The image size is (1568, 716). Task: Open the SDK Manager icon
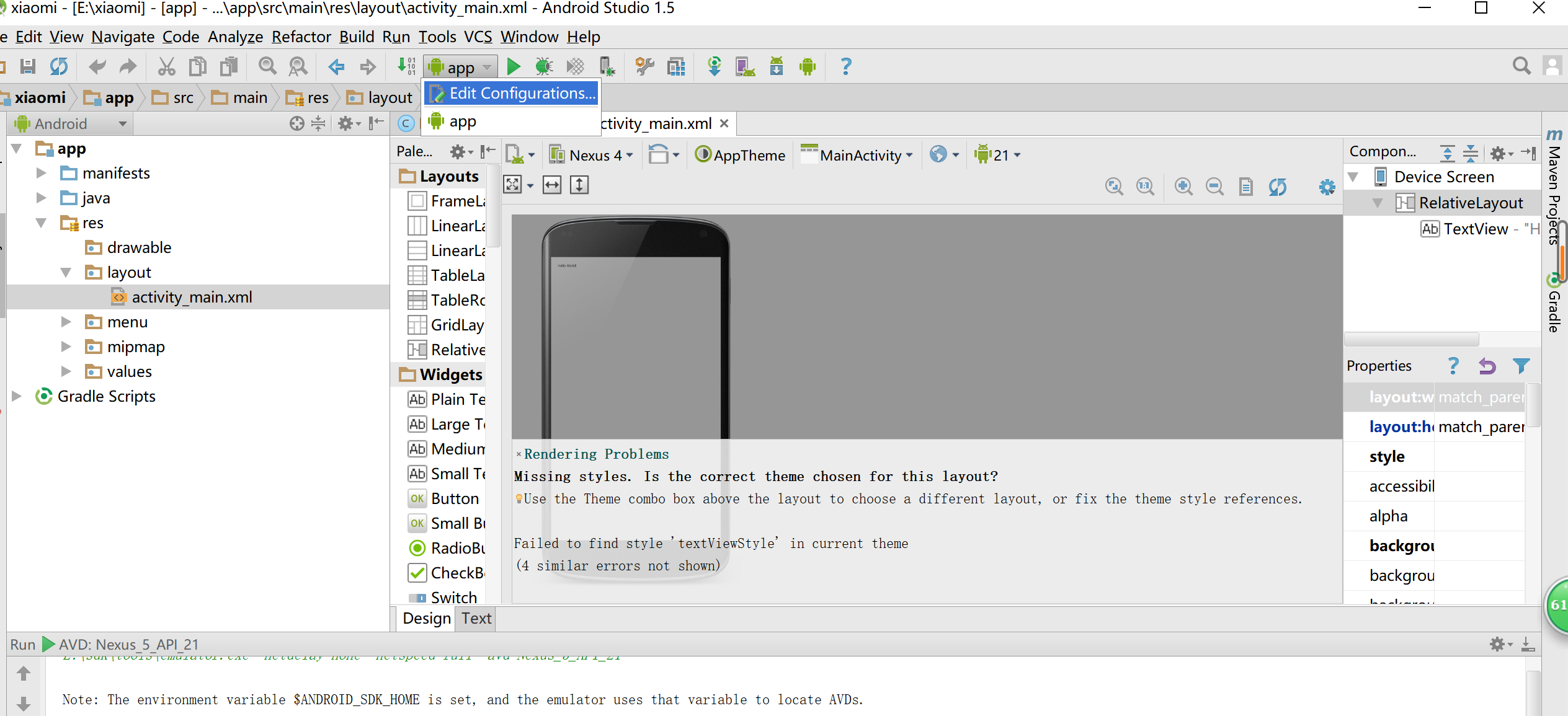777,66
